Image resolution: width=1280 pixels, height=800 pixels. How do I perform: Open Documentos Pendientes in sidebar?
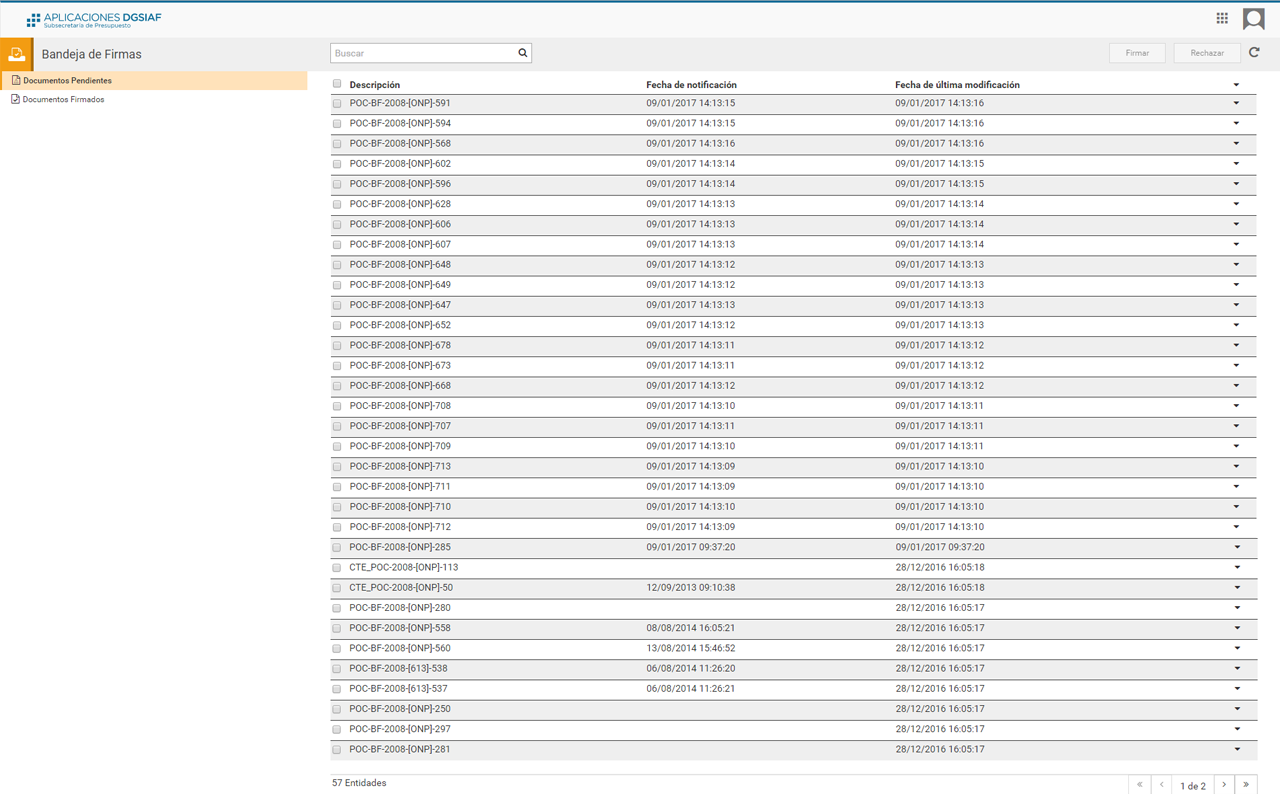pyautogui.click(x=67, y=81)
